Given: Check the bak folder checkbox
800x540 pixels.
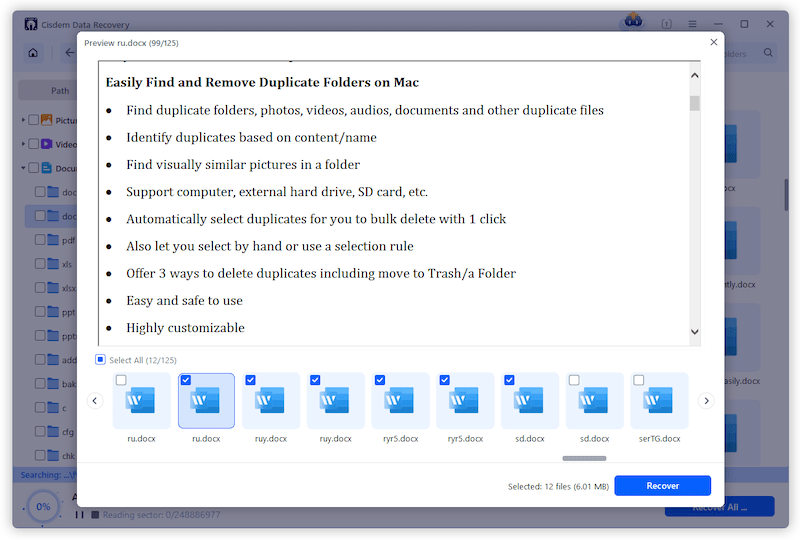Looking at the screenshot, I should tap(40, 384).
